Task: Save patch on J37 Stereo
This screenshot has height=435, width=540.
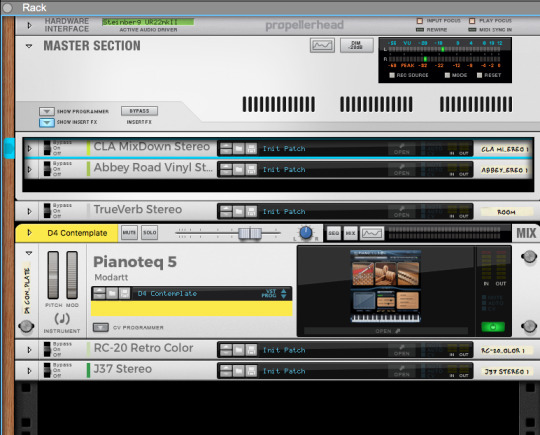Action: click(251, 371)
